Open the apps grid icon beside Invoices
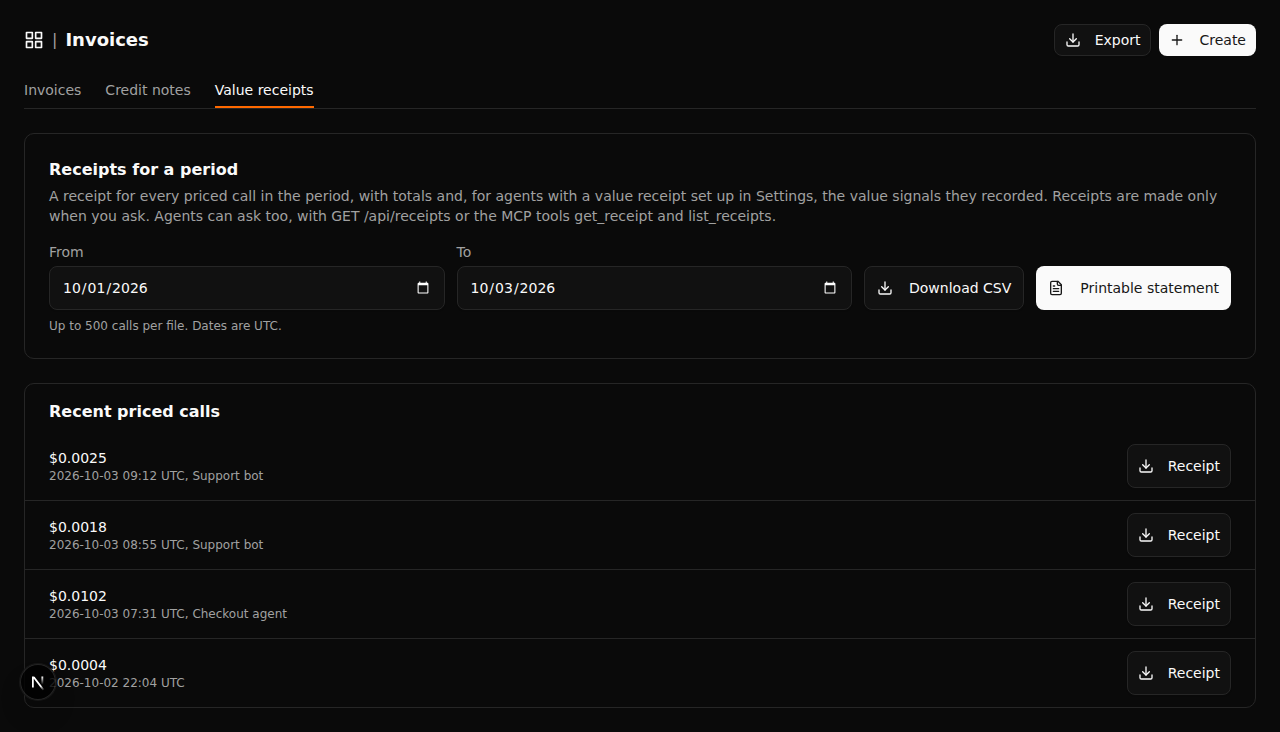This screenshot has height=732, width=1280. coord(34,40)
